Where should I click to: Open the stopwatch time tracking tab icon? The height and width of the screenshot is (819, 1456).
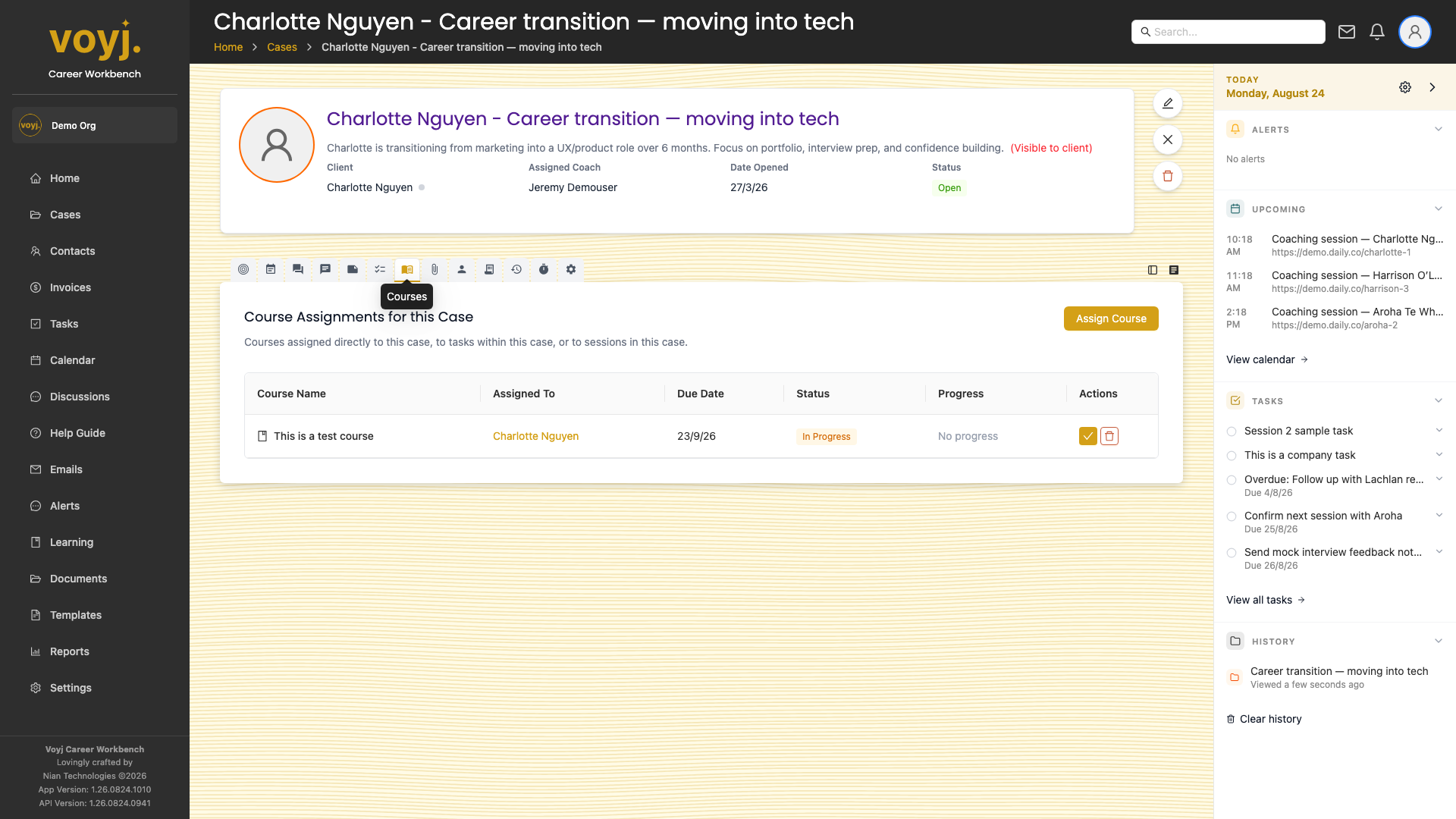(544, 269)
